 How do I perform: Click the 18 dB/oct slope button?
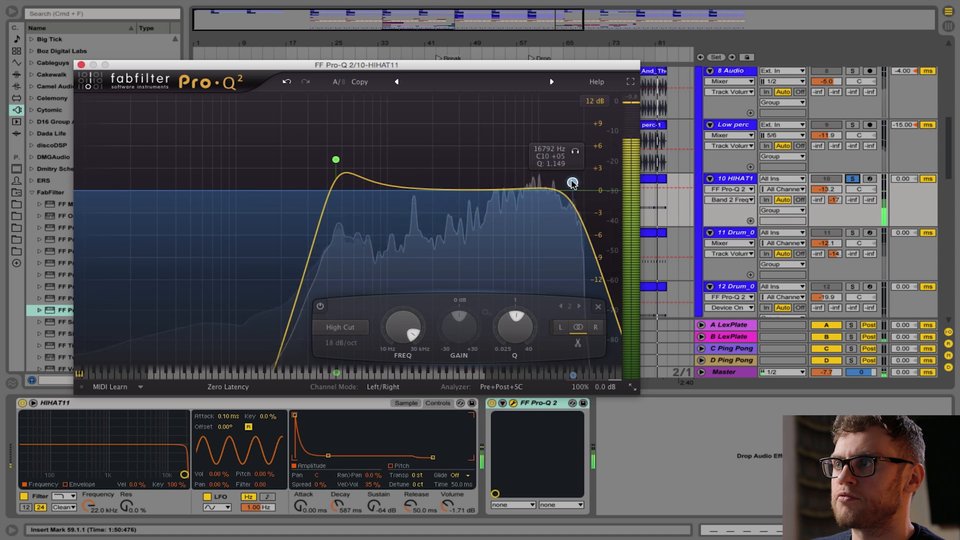tap(340, 343)
